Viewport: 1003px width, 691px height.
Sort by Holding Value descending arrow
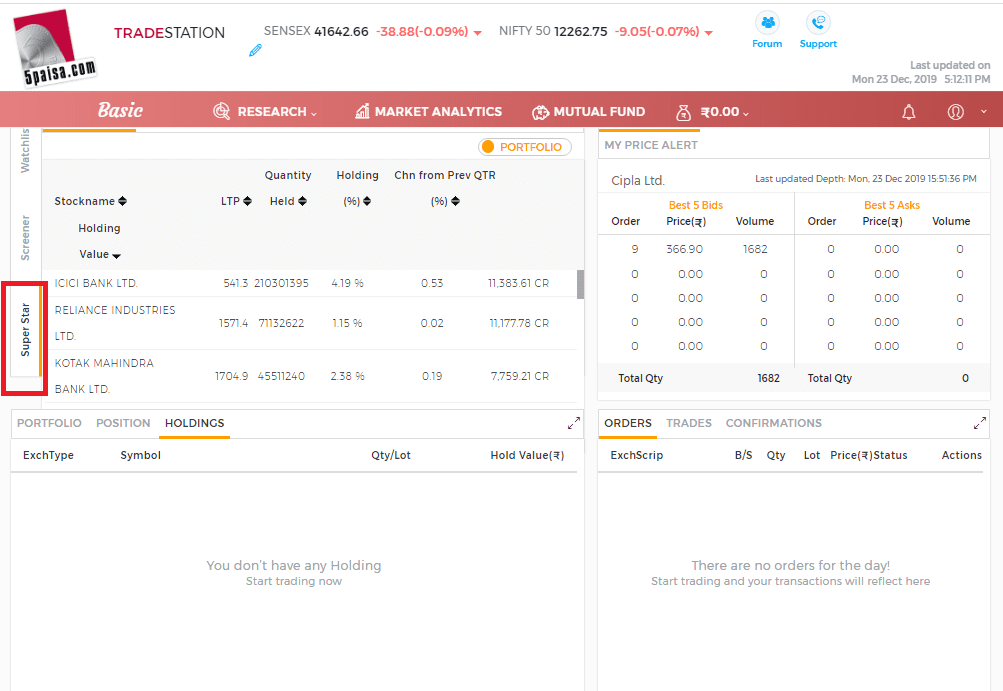point(116,256)
